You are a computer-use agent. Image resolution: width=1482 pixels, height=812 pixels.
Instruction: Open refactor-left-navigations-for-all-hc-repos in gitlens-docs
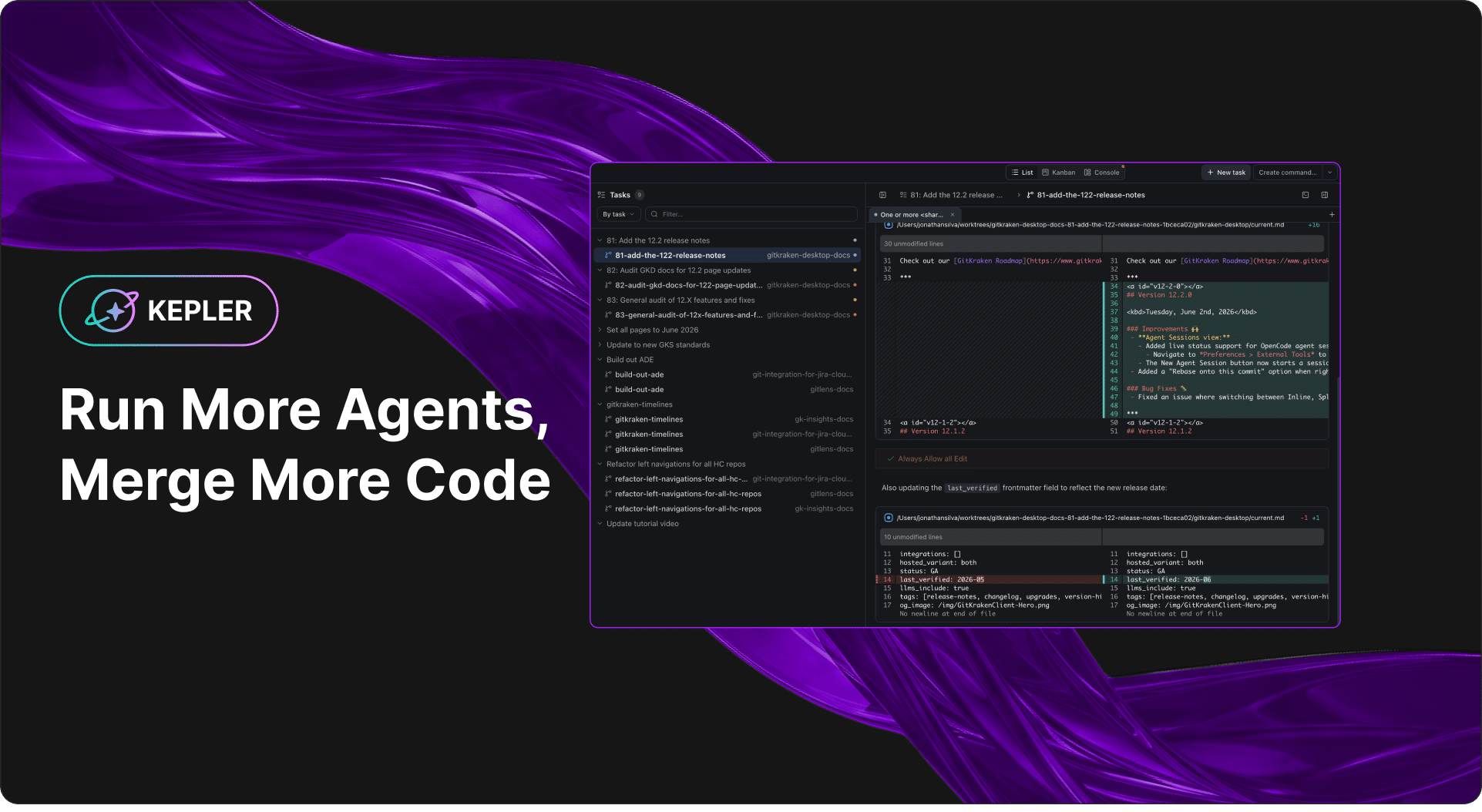728,494
